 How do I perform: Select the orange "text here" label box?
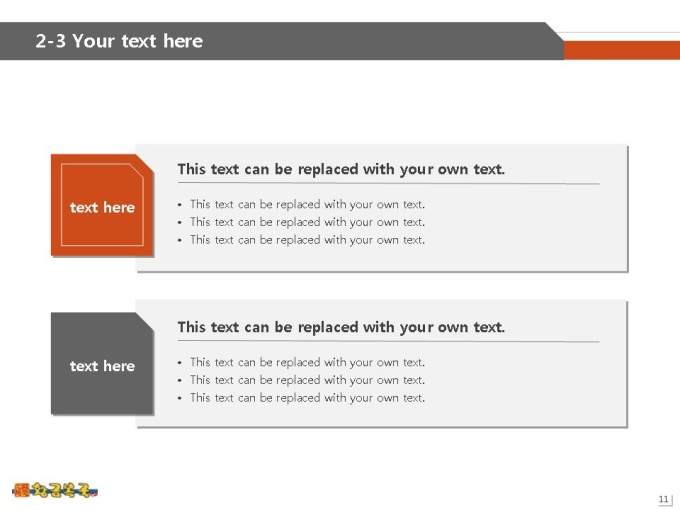102,205
